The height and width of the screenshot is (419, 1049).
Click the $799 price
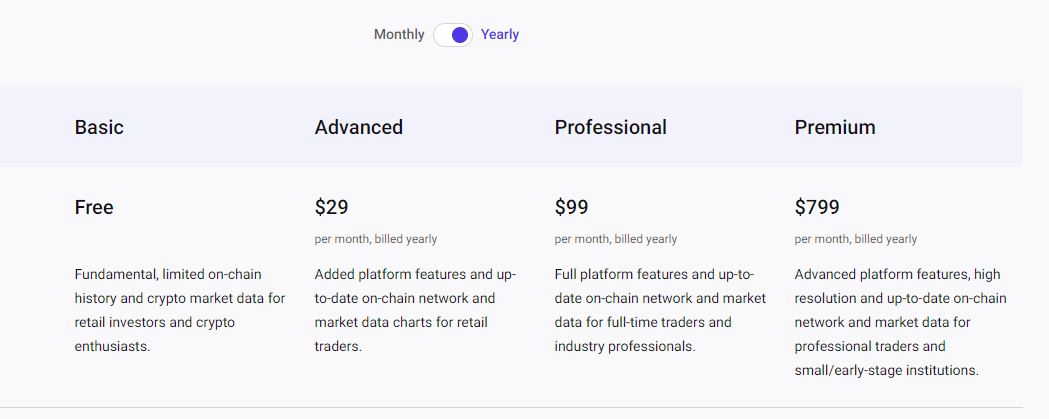tap(817, 207)
